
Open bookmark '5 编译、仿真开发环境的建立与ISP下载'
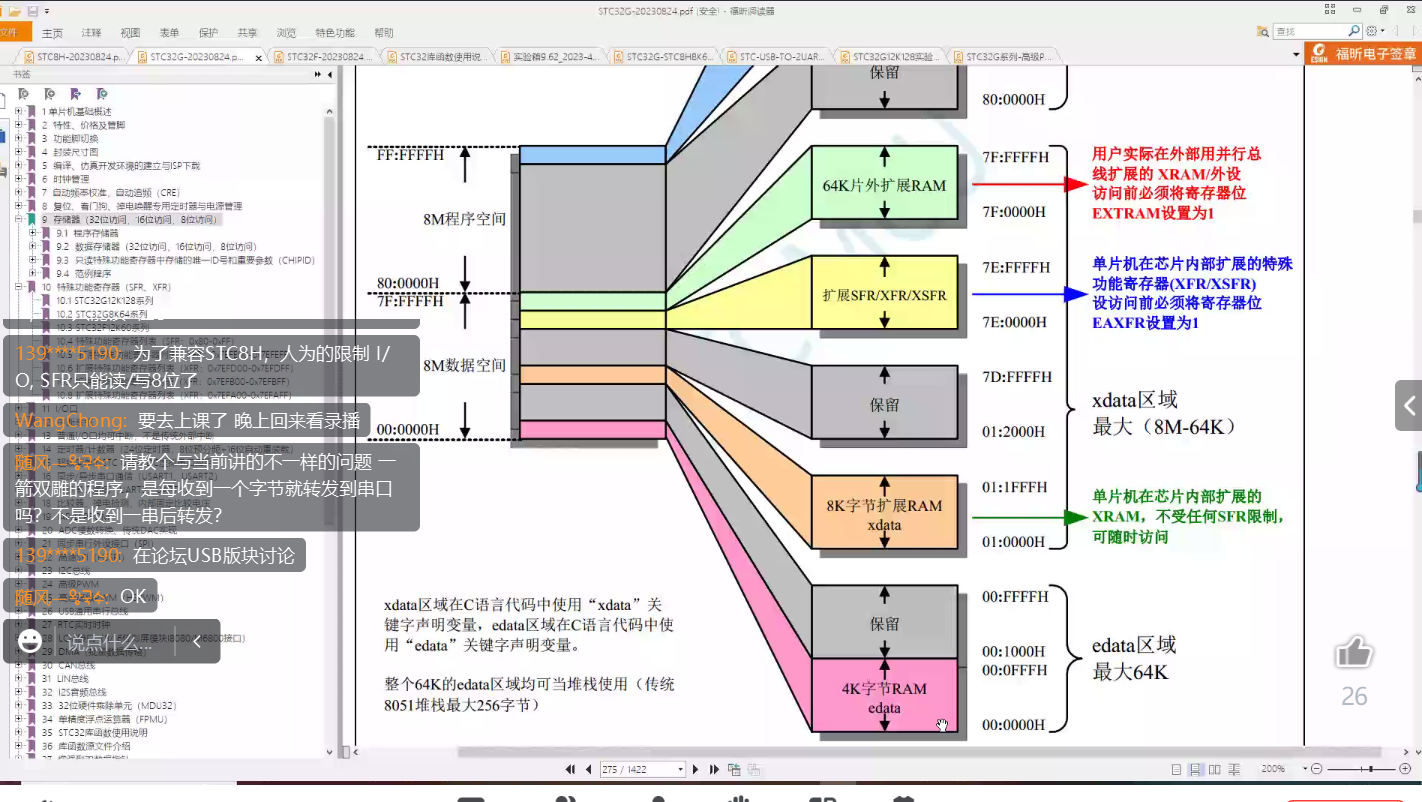120,165
